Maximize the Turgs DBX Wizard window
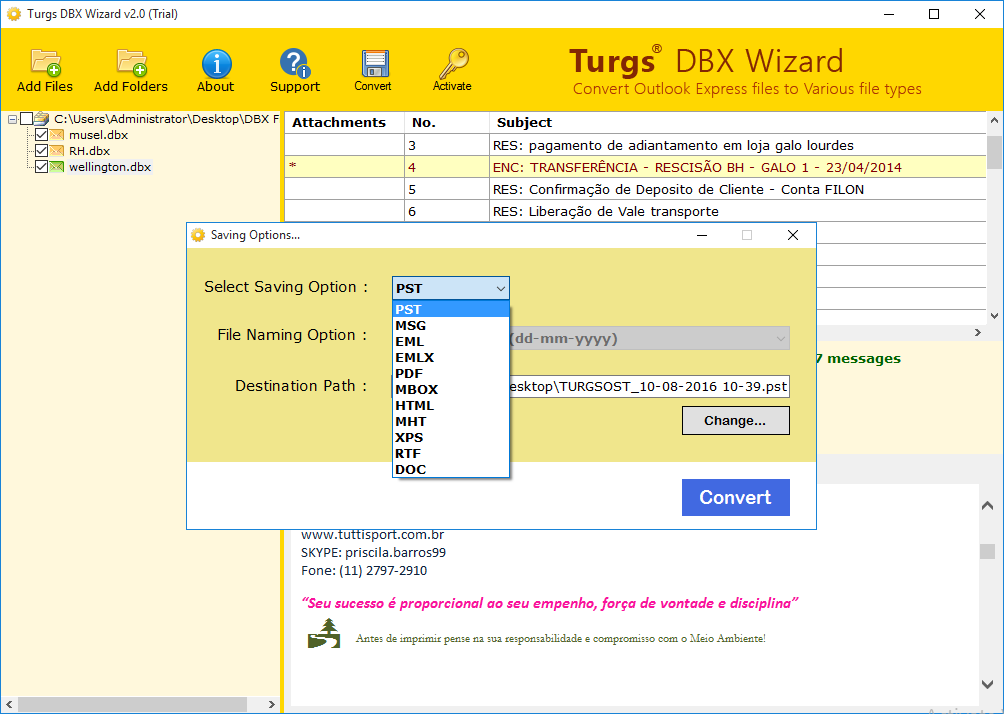 click(x=934, y=14)
